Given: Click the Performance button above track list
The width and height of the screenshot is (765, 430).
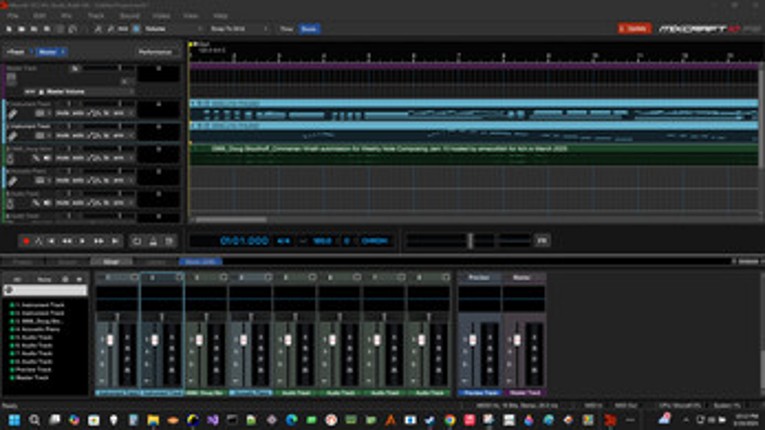Looking at the screenshot, I should pos(155,51).
